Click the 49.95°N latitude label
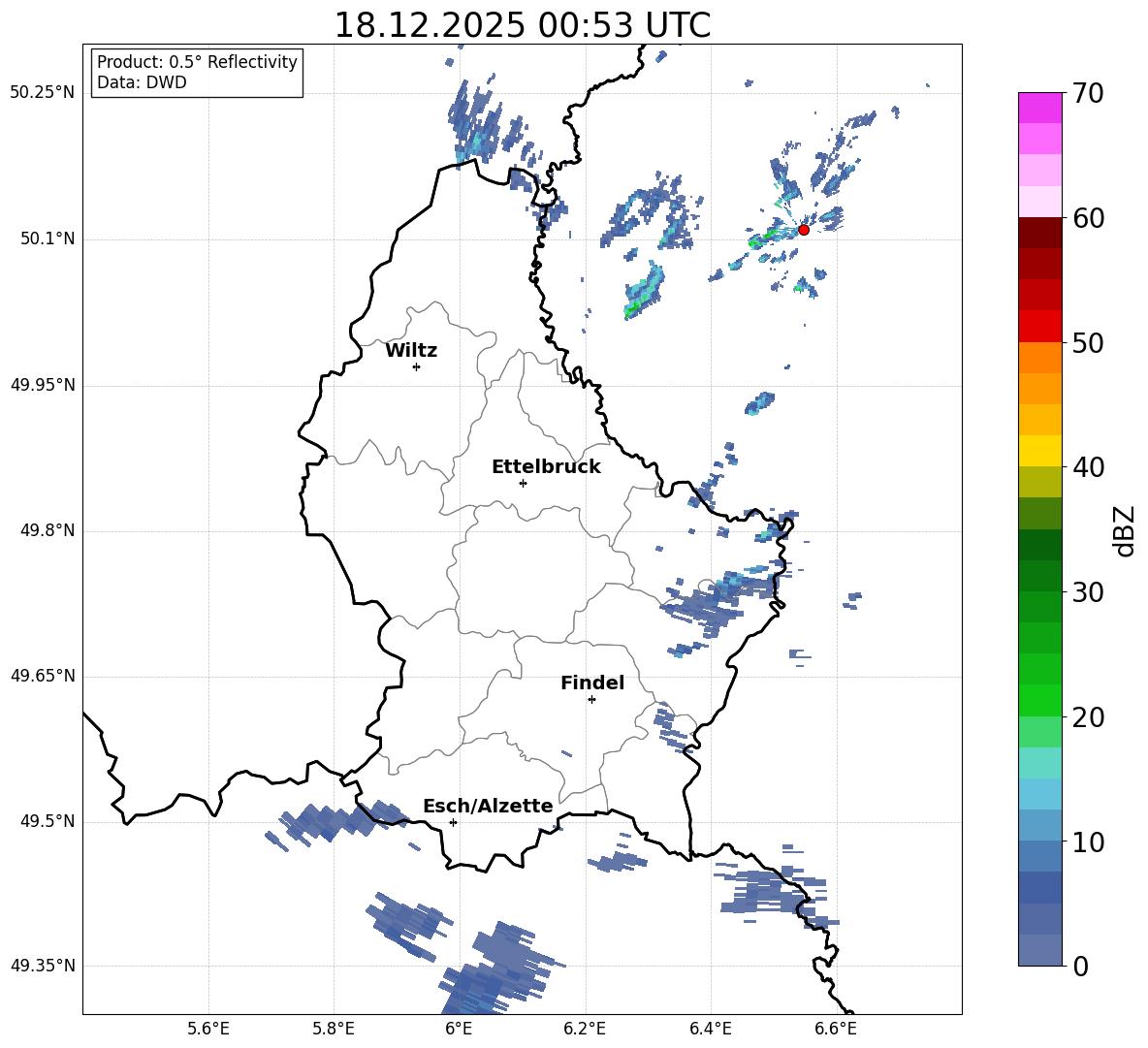This screenshot has width=1148, height=1048. [x=43, y=384]
